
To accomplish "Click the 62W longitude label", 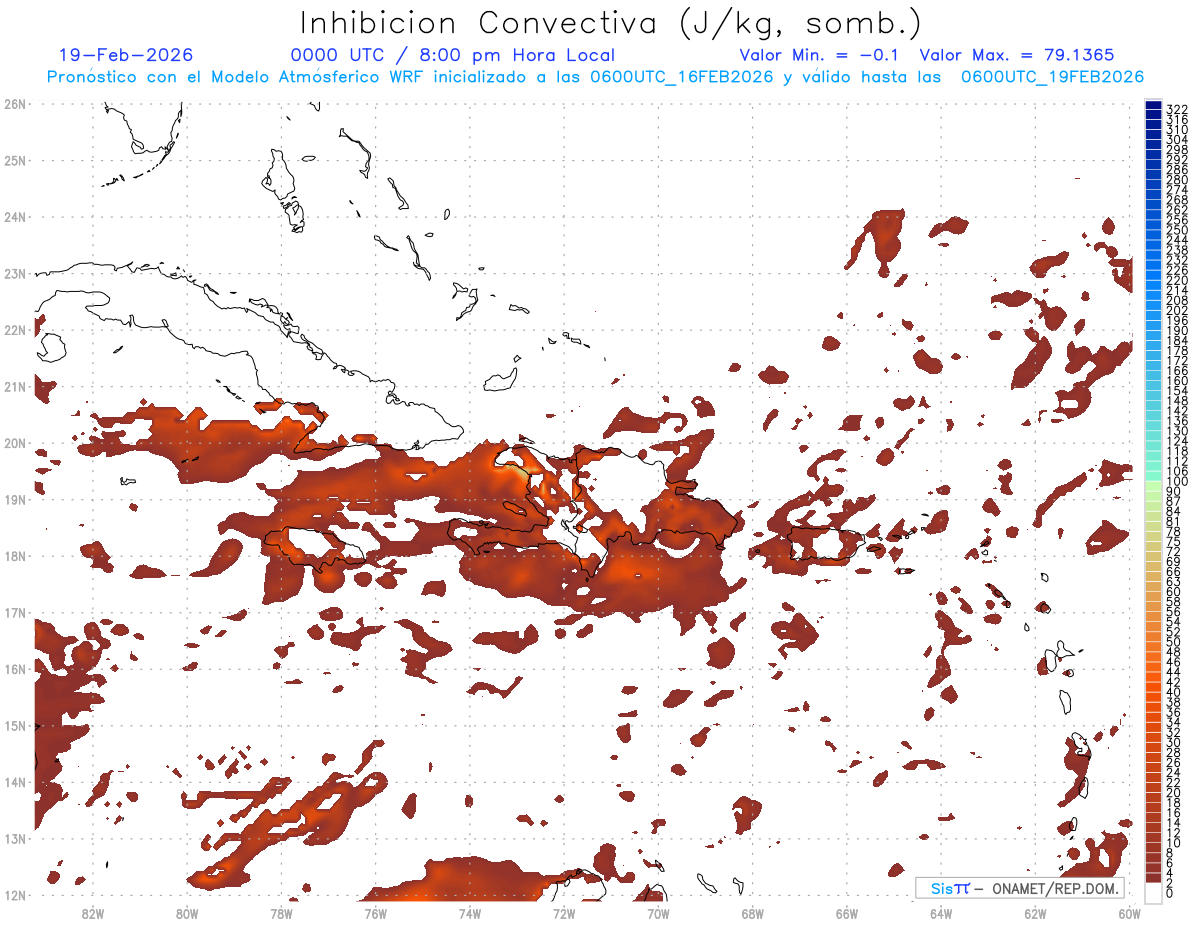I will click(x=1035, y=913).
